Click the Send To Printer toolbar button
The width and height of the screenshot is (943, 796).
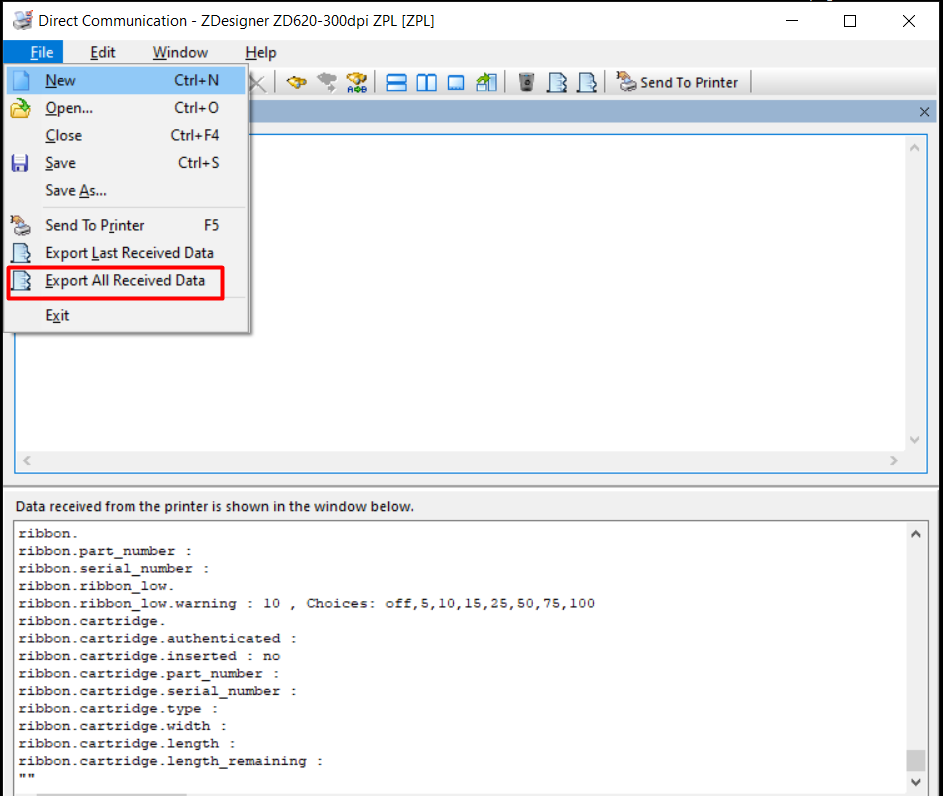point(677,82)
